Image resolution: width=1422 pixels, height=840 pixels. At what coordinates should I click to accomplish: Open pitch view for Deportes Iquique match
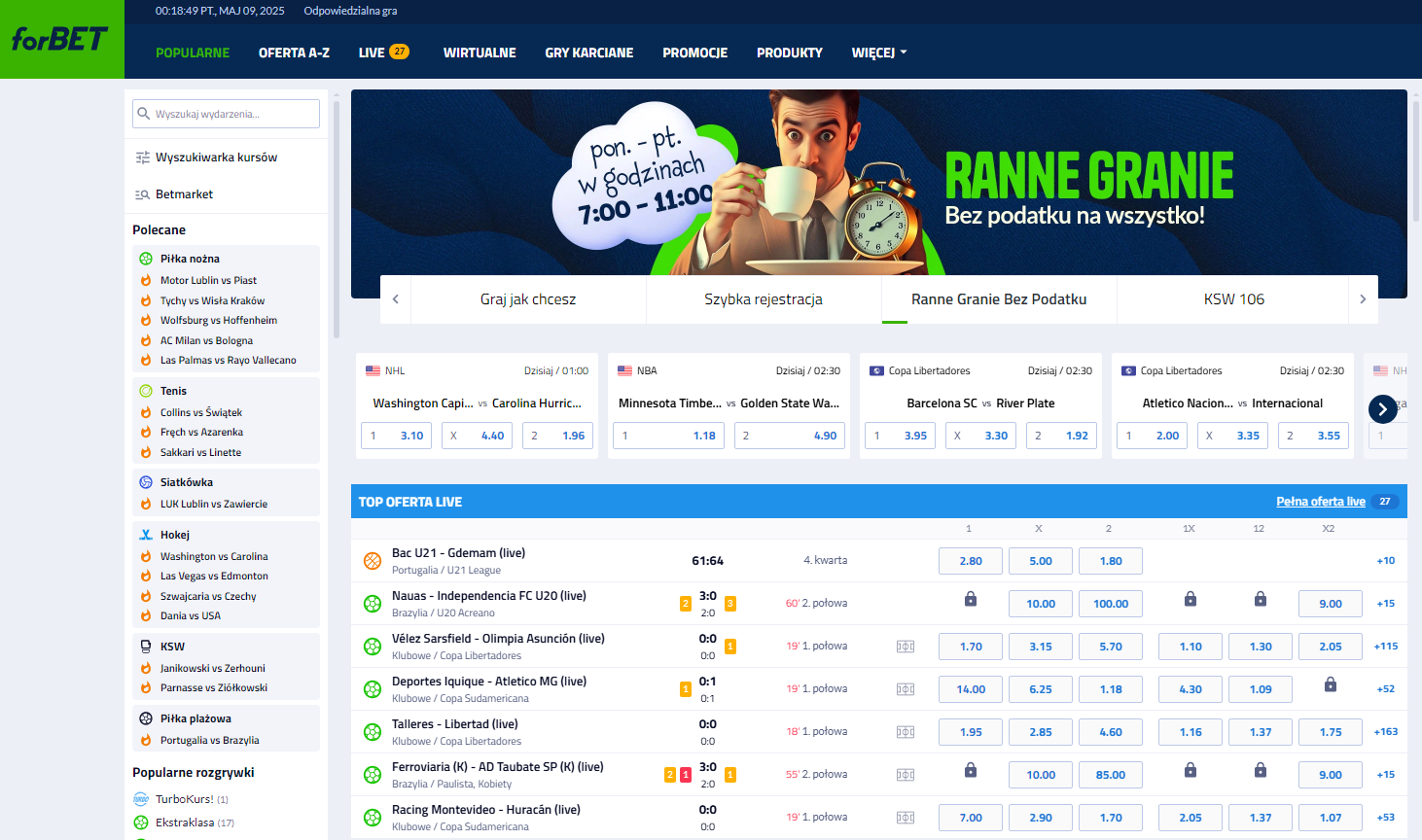906,689
